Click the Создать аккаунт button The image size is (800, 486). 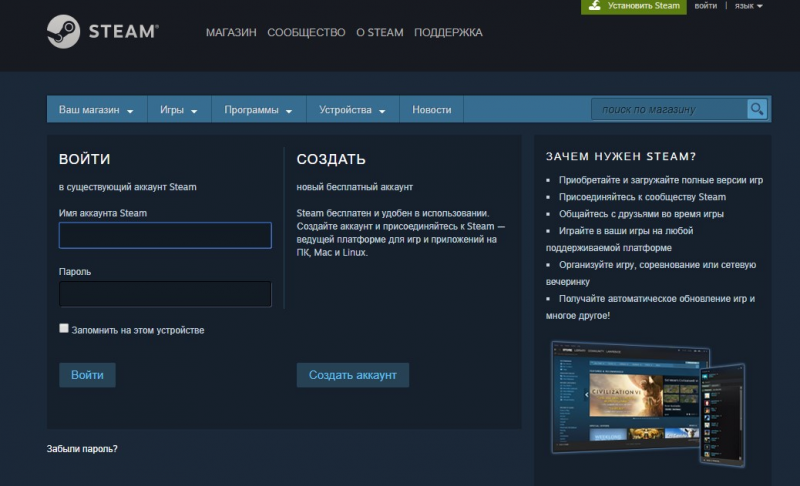pyautogui.click(x=353, y=375)
